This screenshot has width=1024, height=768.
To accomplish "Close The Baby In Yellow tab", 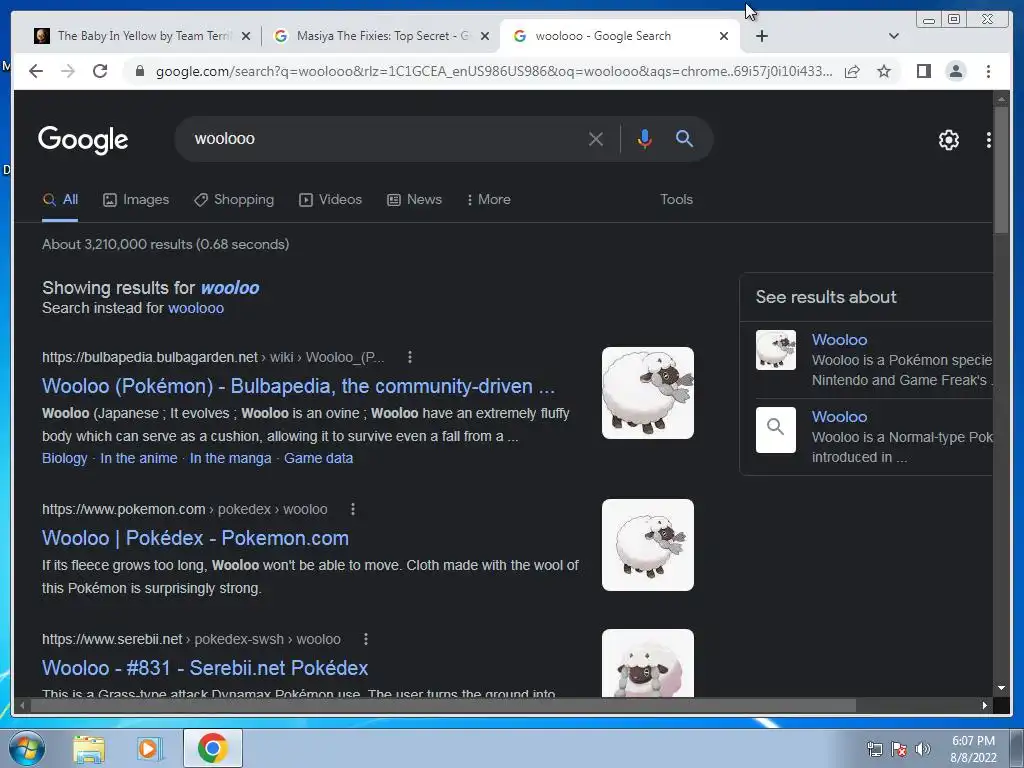I will [246, 37].
